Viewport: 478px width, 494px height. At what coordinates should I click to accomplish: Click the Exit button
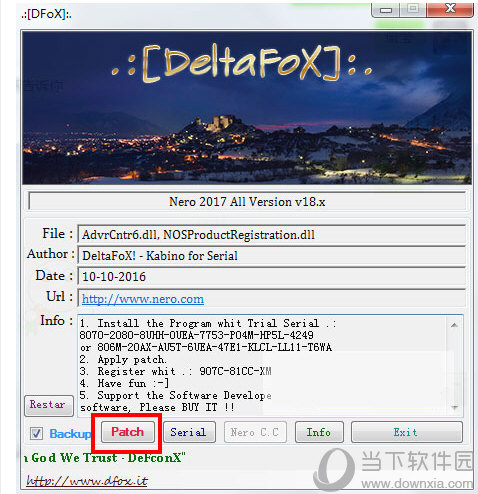(x=407, y=432)
